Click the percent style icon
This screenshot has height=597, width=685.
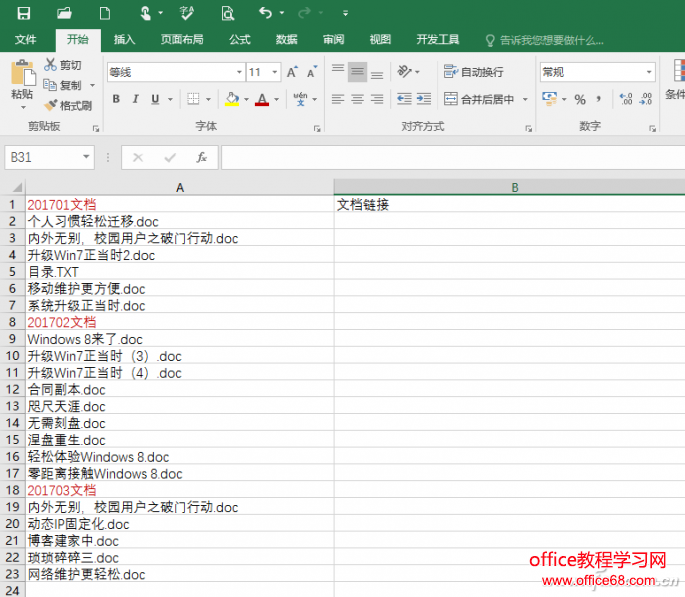(x=580, y=100)
